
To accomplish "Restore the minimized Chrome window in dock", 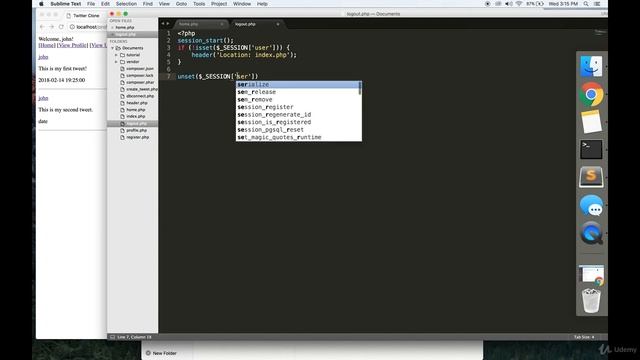I will (x=591, y=275).
